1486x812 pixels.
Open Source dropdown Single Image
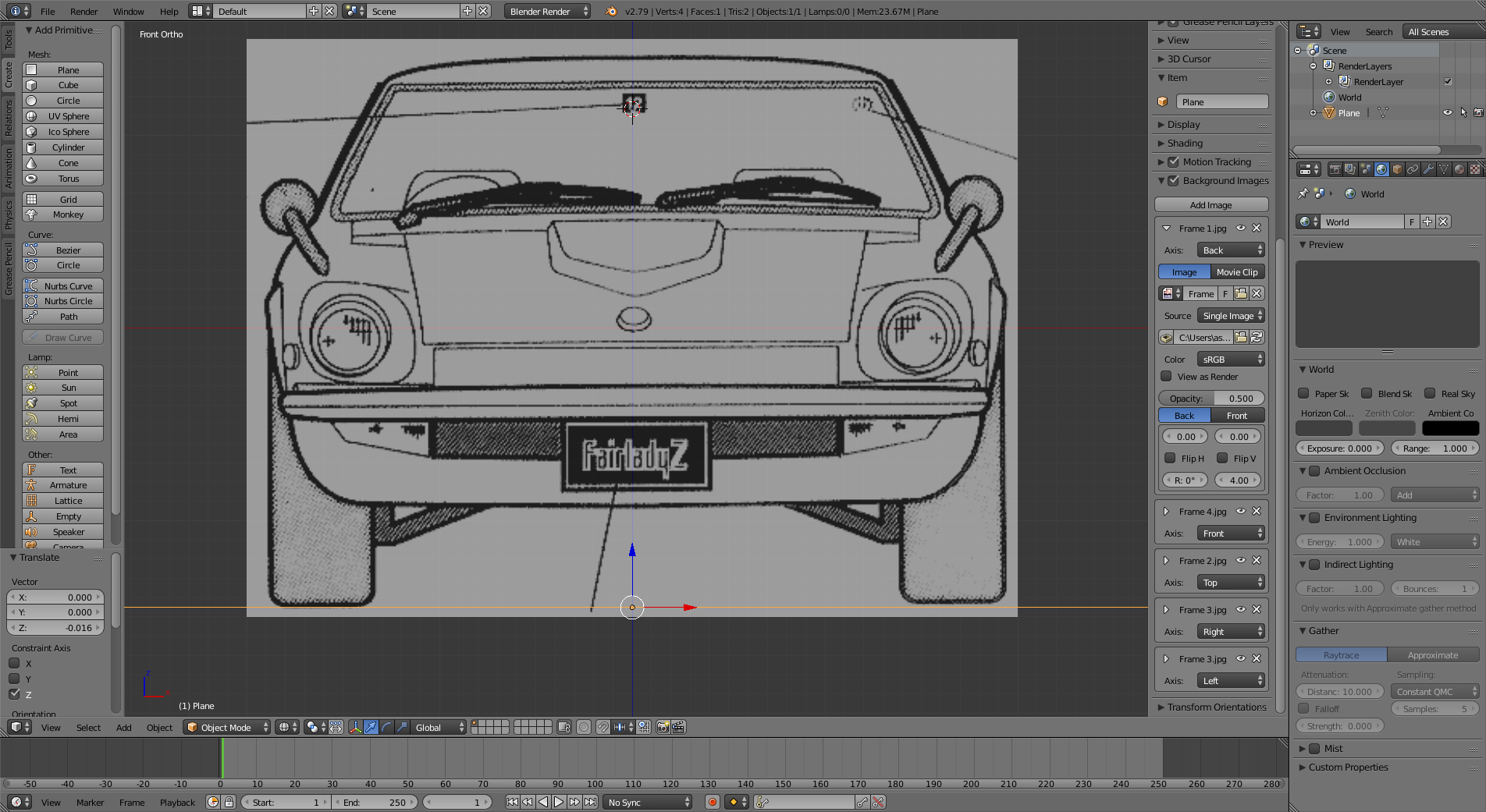coord(1231,315)
